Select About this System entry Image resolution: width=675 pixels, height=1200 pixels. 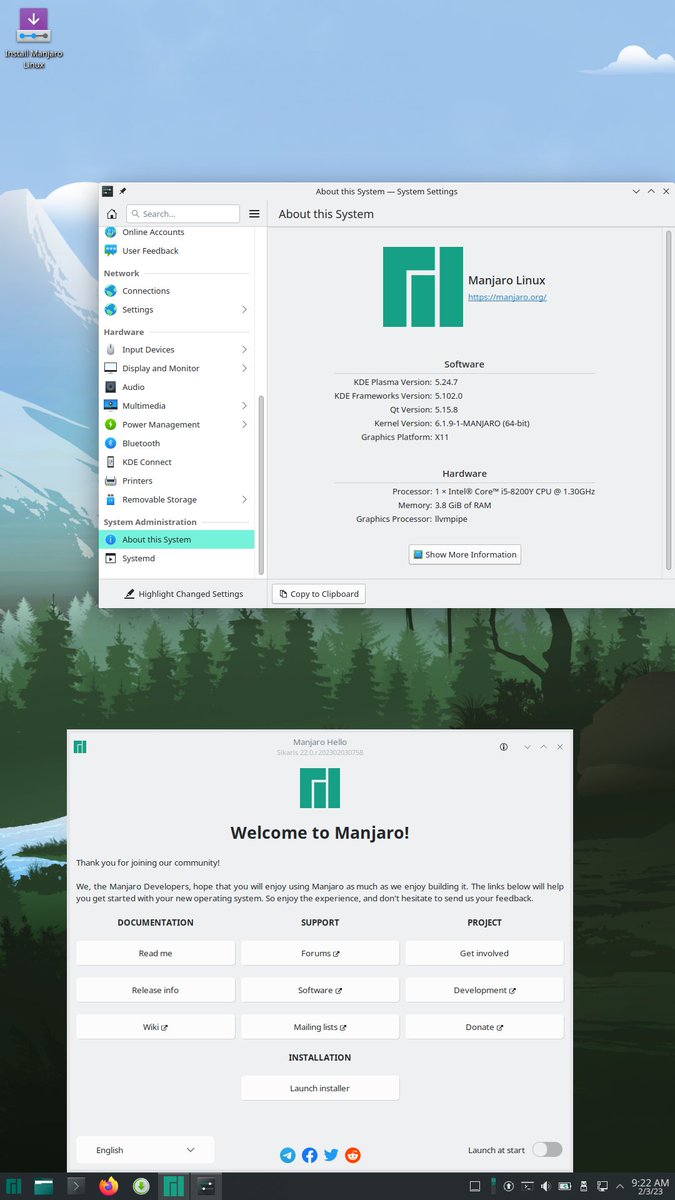click(176, 540)
